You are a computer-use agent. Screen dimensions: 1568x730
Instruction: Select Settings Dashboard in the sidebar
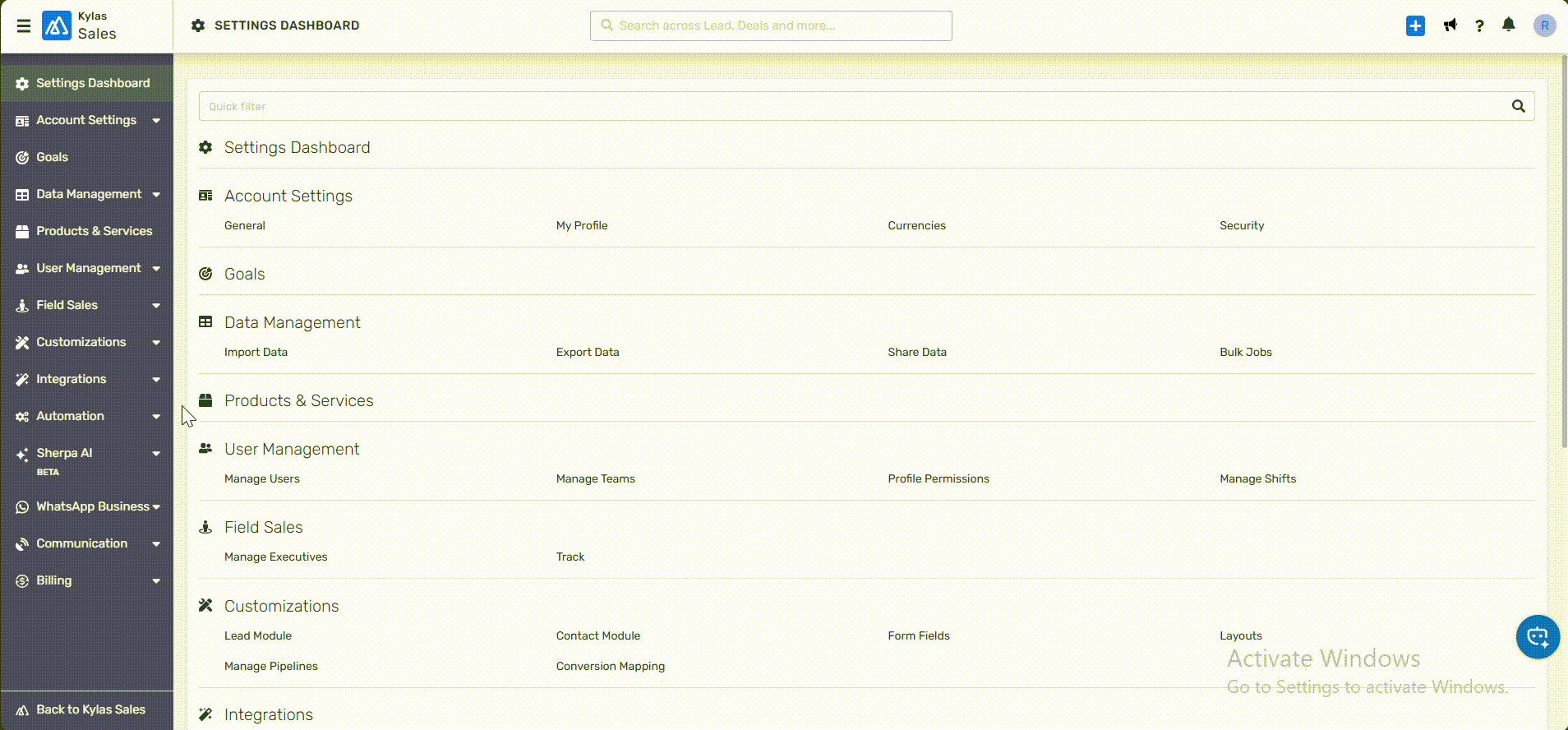87,83
